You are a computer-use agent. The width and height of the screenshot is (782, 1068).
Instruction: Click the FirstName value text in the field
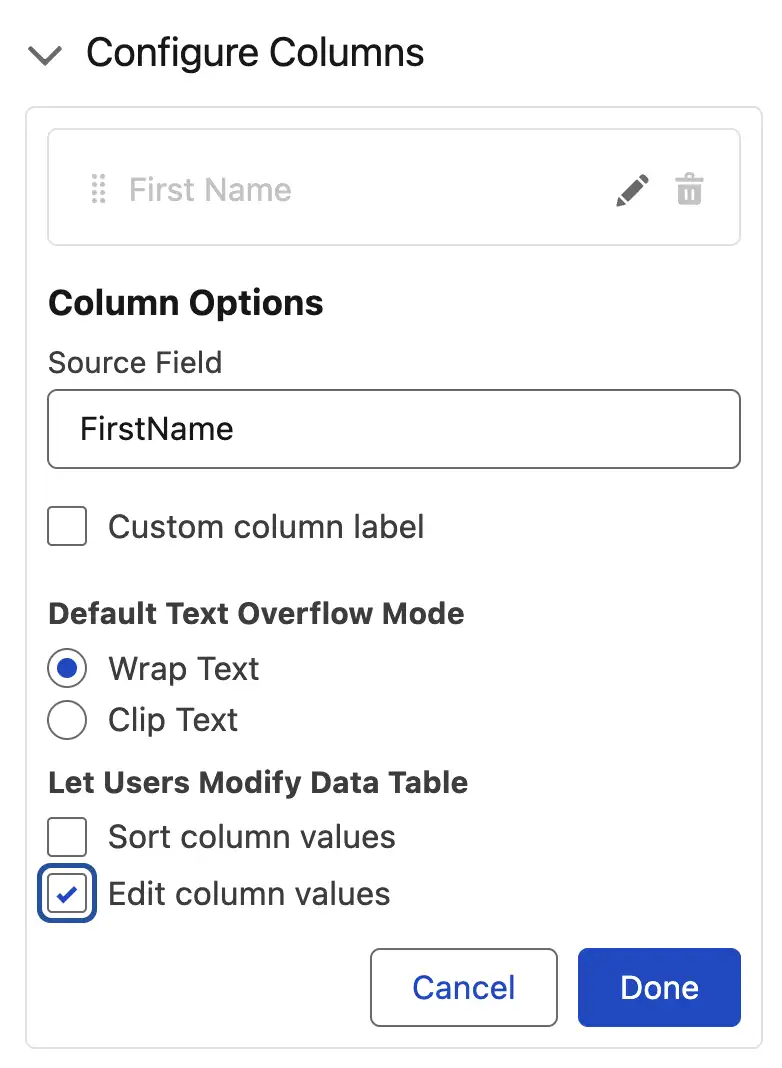(x=157, y=429)
